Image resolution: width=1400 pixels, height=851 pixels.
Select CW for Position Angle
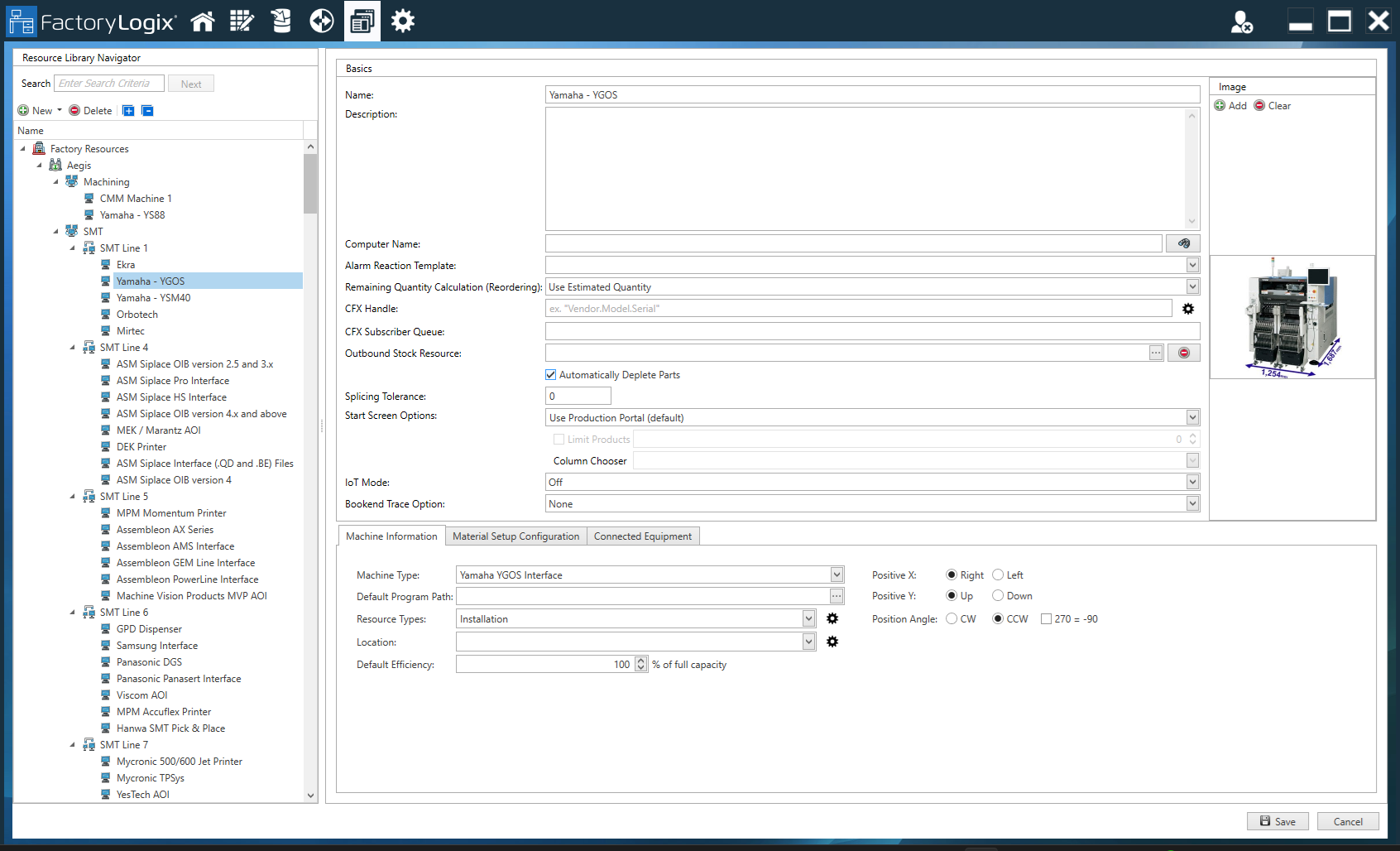coord(951,618)
